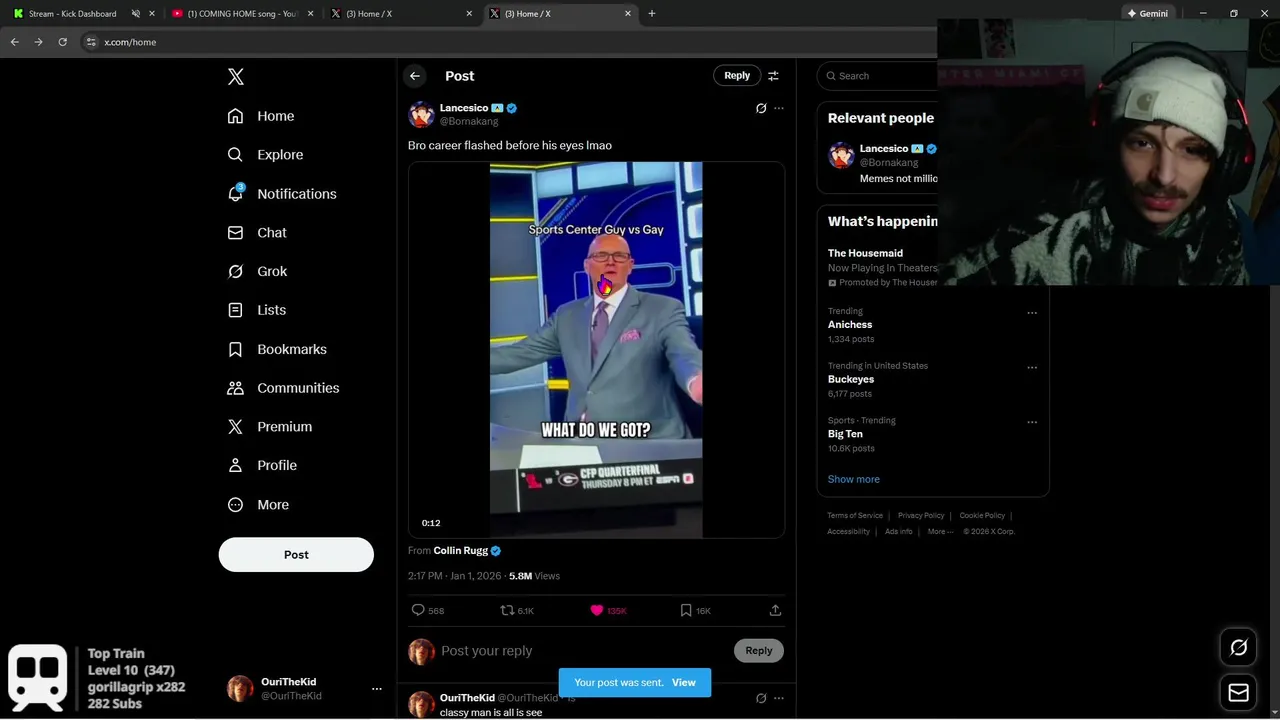Image resolution: width=1280 pixels, height=720 pixels.
Task: Open Grok in the sidebar
Action: pos(257,271)
